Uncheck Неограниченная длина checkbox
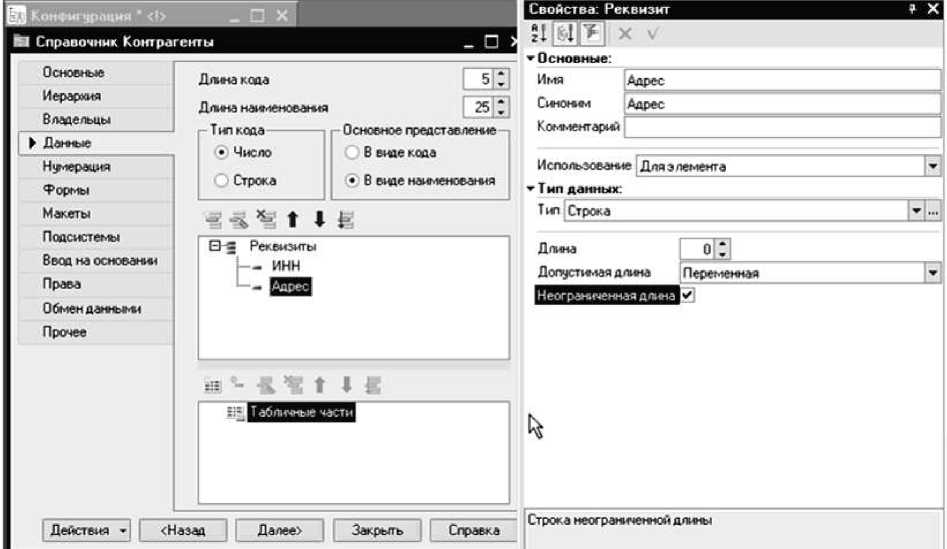The image size is (947, 549). tap(687, 295)
